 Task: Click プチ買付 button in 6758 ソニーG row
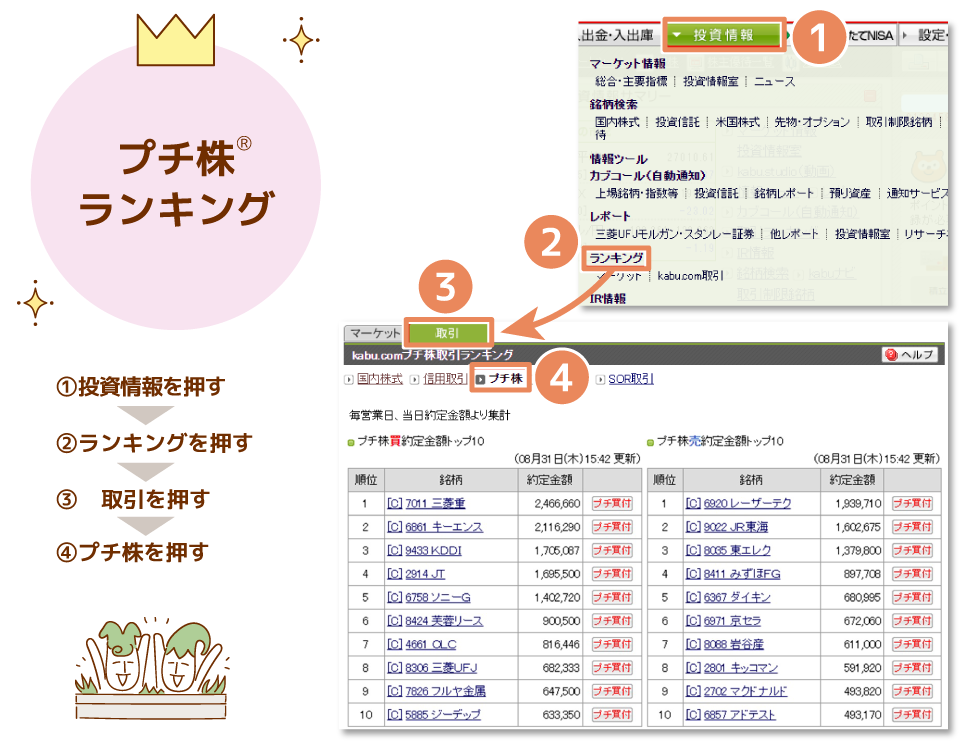tap(612, 598)
